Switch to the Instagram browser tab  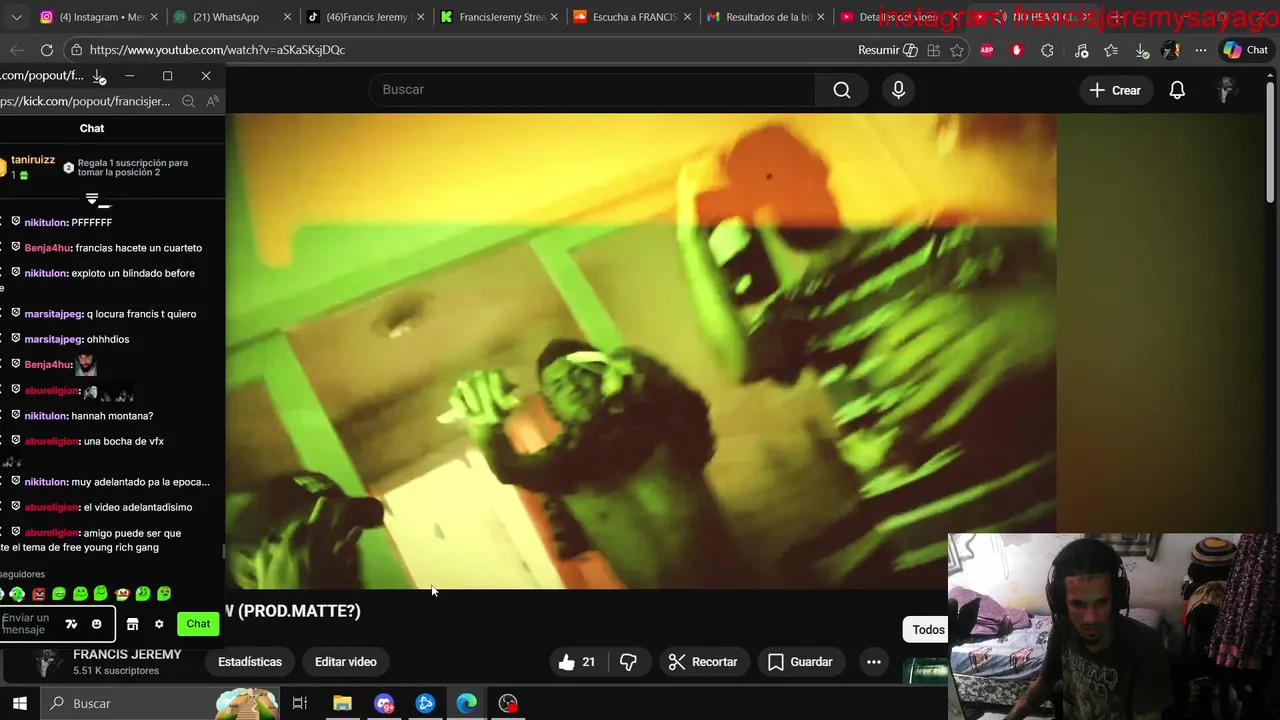(96, 17)
